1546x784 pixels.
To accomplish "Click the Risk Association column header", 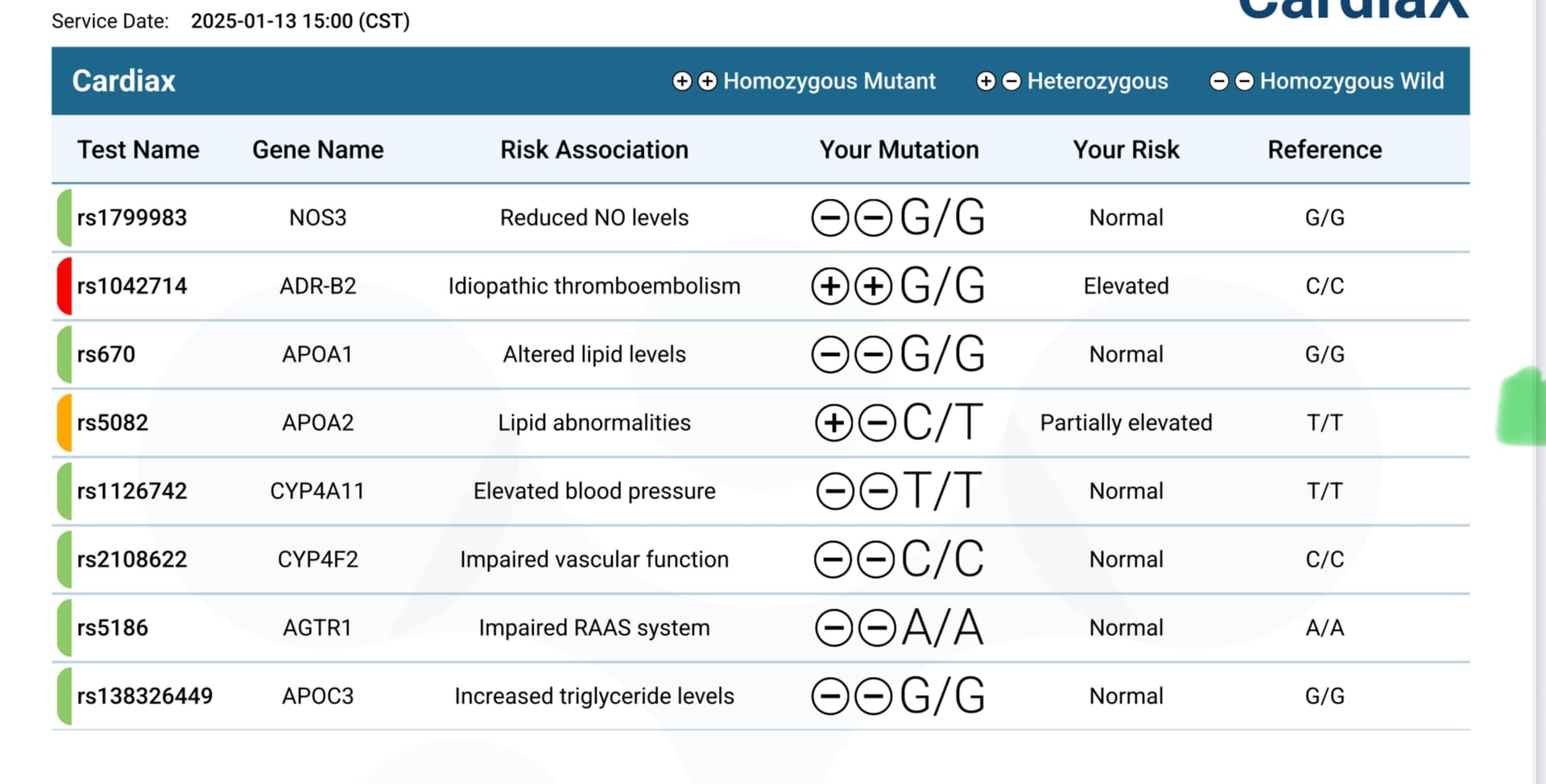I will point(594,150).
